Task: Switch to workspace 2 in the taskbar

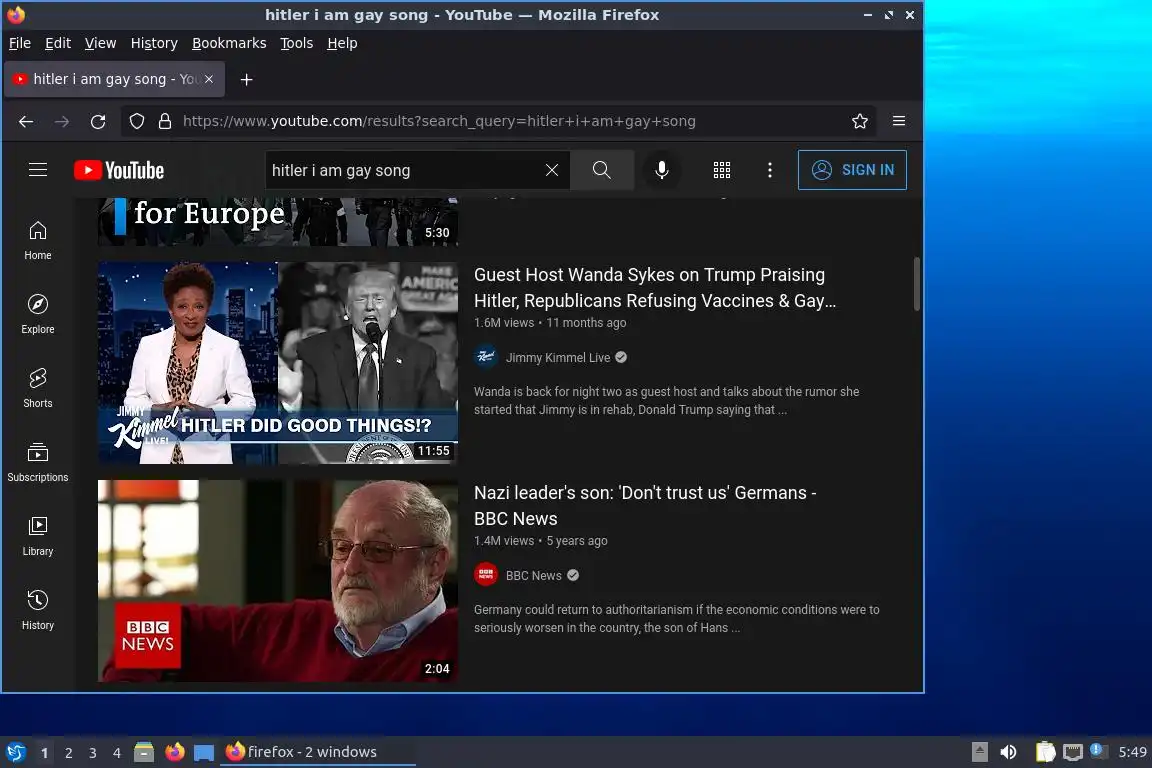Action: pyautogui.click(x=68, y=753)
